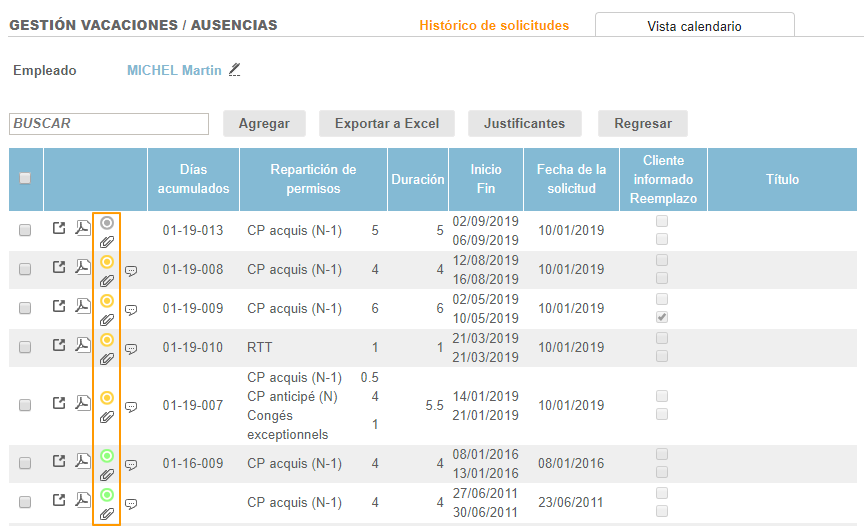Open the PDF for the 23/06/2011 request
This screenshot has height=526, width=864.
click(83, 500)
